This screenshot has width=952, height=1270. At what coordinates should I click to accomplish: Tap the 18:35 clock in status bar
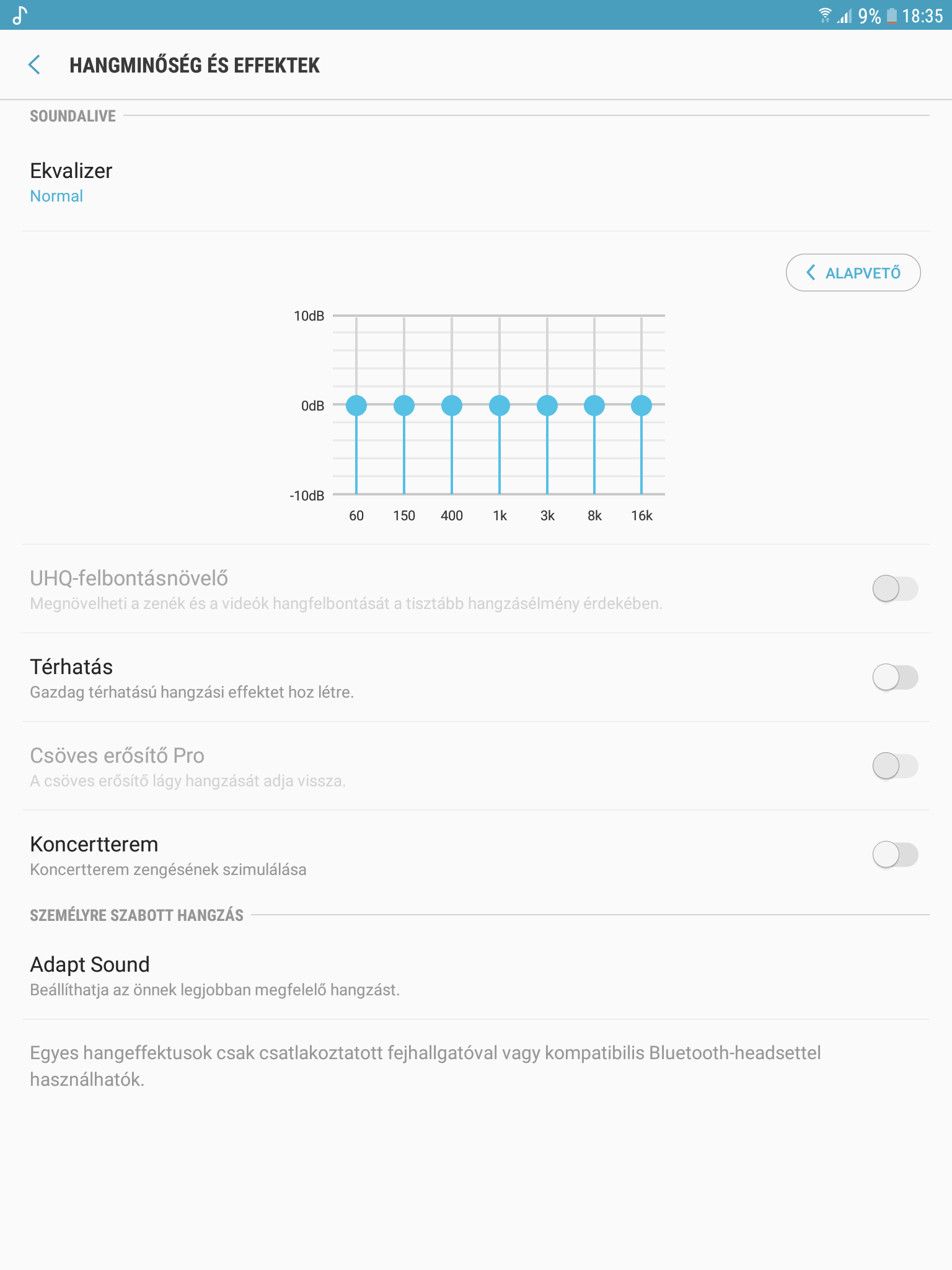[922, 16]
